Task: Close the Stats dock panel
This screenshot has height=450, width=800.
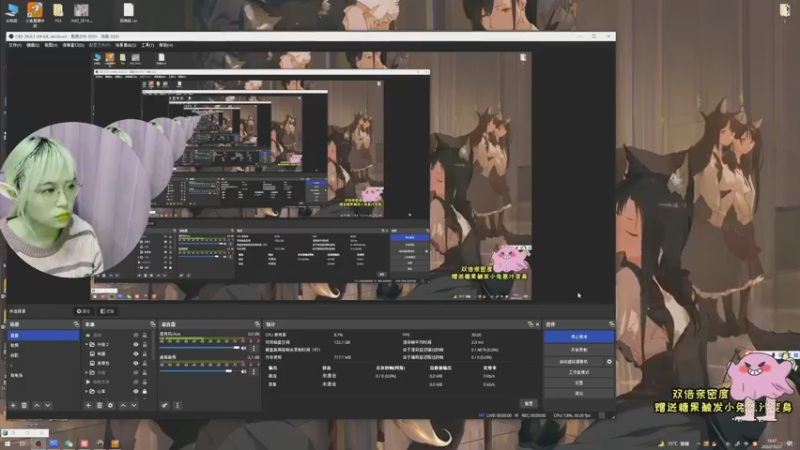Action: tap(537, 324)
